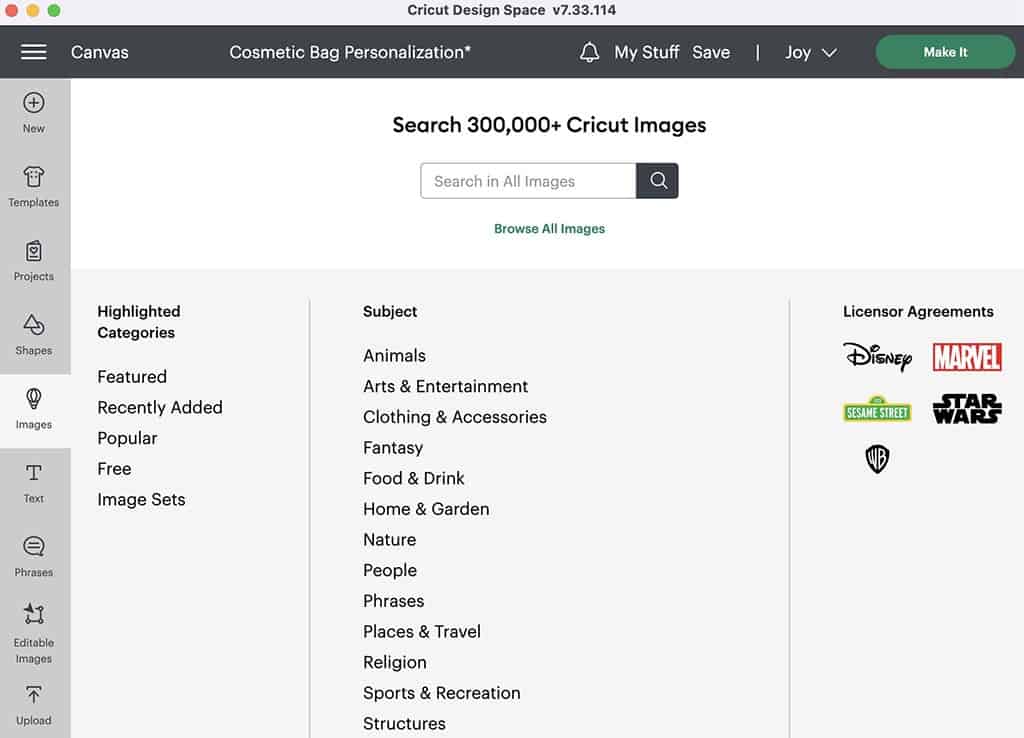
Task: Open the Templates panel
Action: click(34, 187)
